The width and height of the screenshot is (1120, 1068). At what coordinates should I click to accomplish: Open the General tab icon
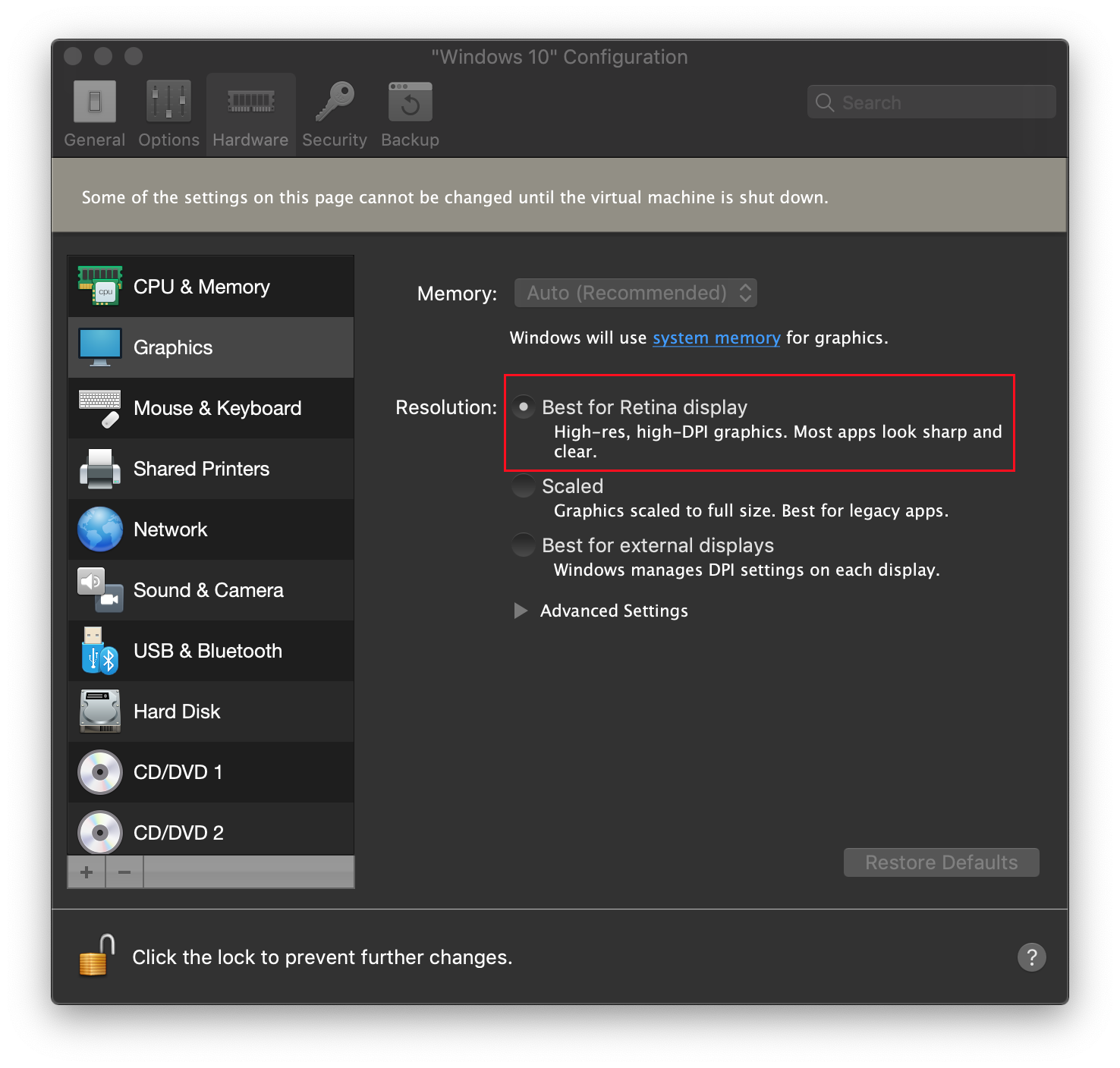tap(95, 102)
